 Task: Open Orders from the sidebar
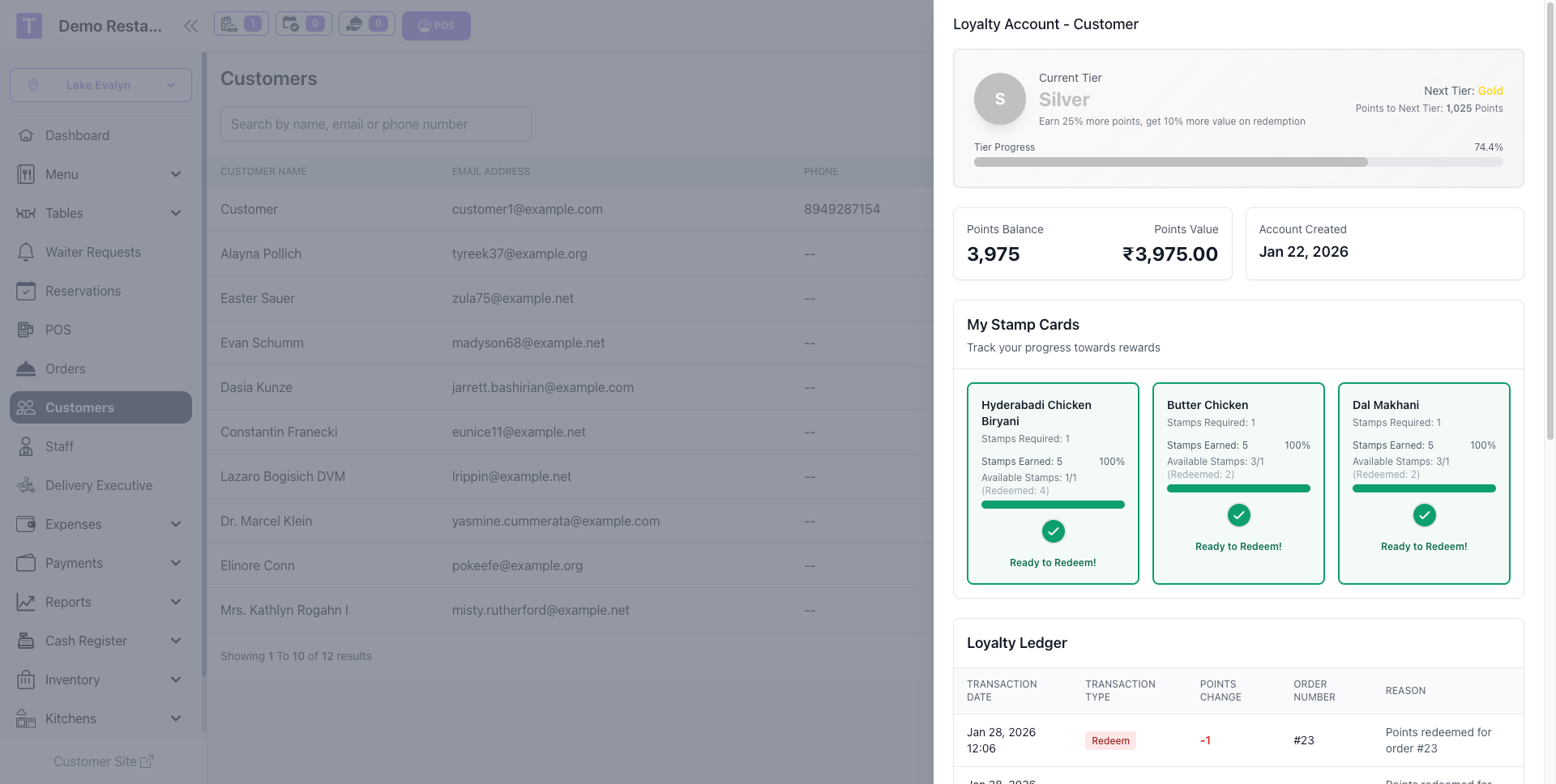pos(65,369)
